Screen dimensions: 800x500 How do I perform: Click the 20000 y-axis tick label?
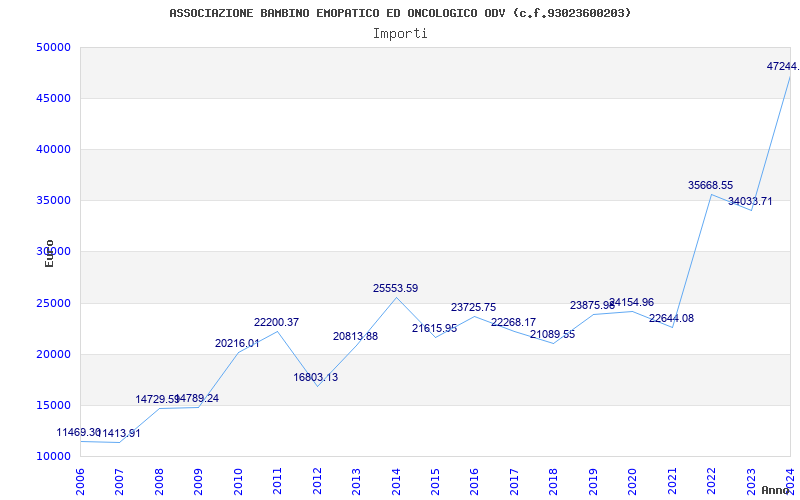[53, 355]
